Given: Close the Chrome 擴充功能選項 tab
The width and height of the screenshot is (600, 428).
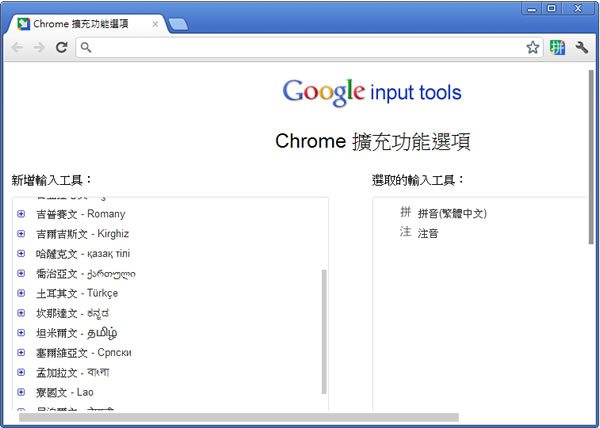Looking at the screenshot, I should click(155, 24).
